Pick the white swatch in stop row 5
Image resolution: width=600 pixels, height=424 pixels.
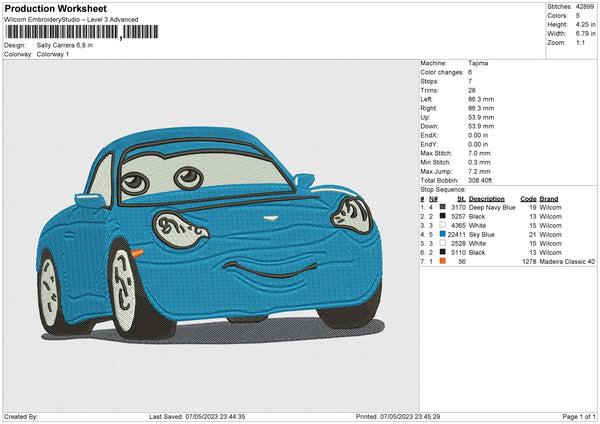443,243
